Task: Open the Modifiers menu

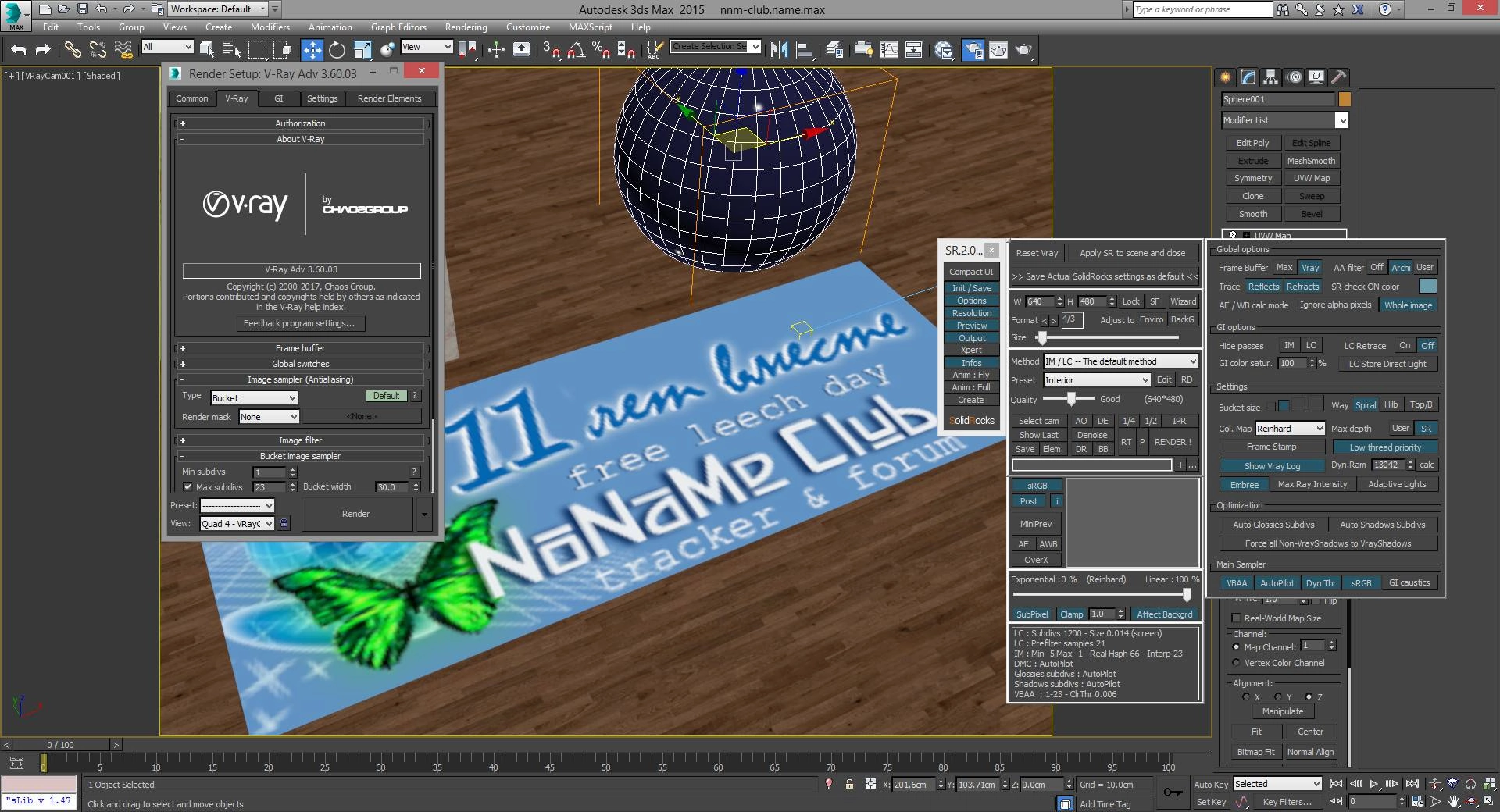Action: tap(270, 27)
